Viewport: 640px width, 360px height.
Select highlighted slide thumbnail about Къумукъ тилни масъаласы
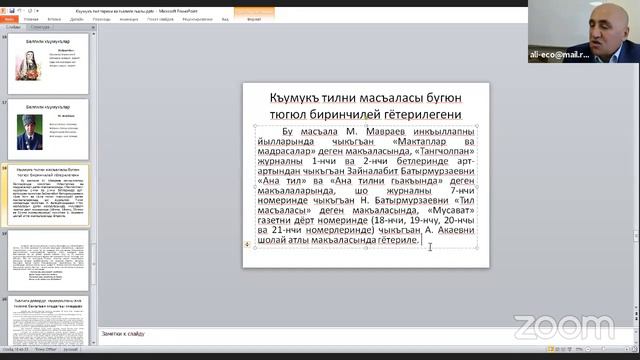[48, 195]
